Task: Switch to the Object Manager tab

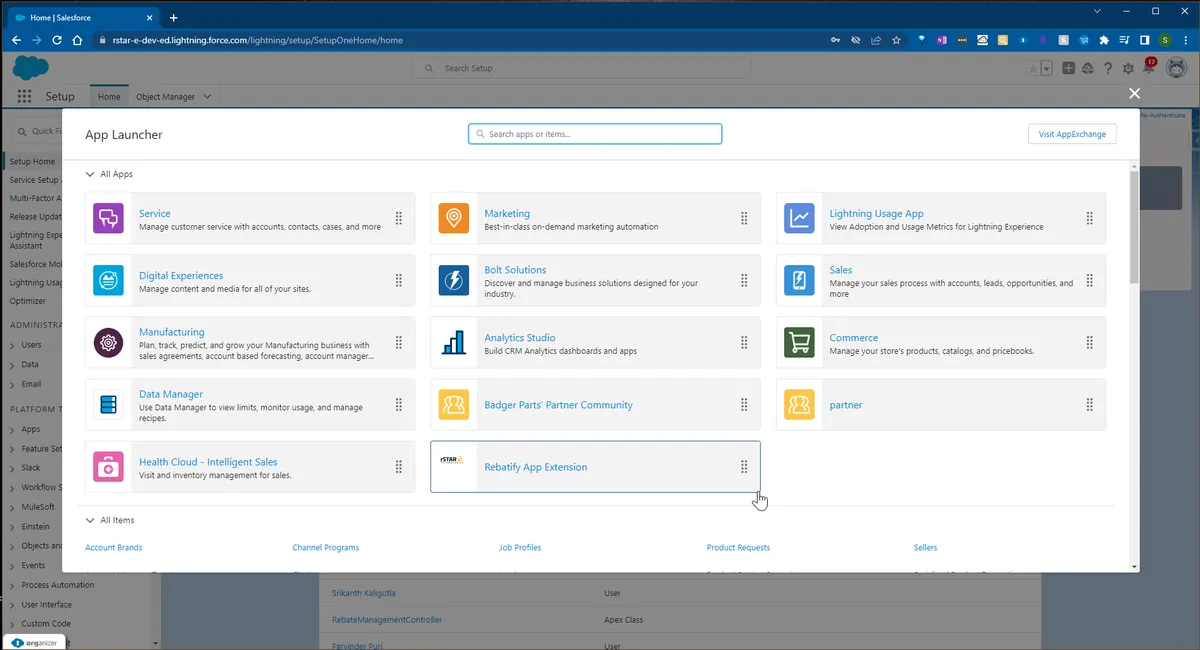Action: 165,97
